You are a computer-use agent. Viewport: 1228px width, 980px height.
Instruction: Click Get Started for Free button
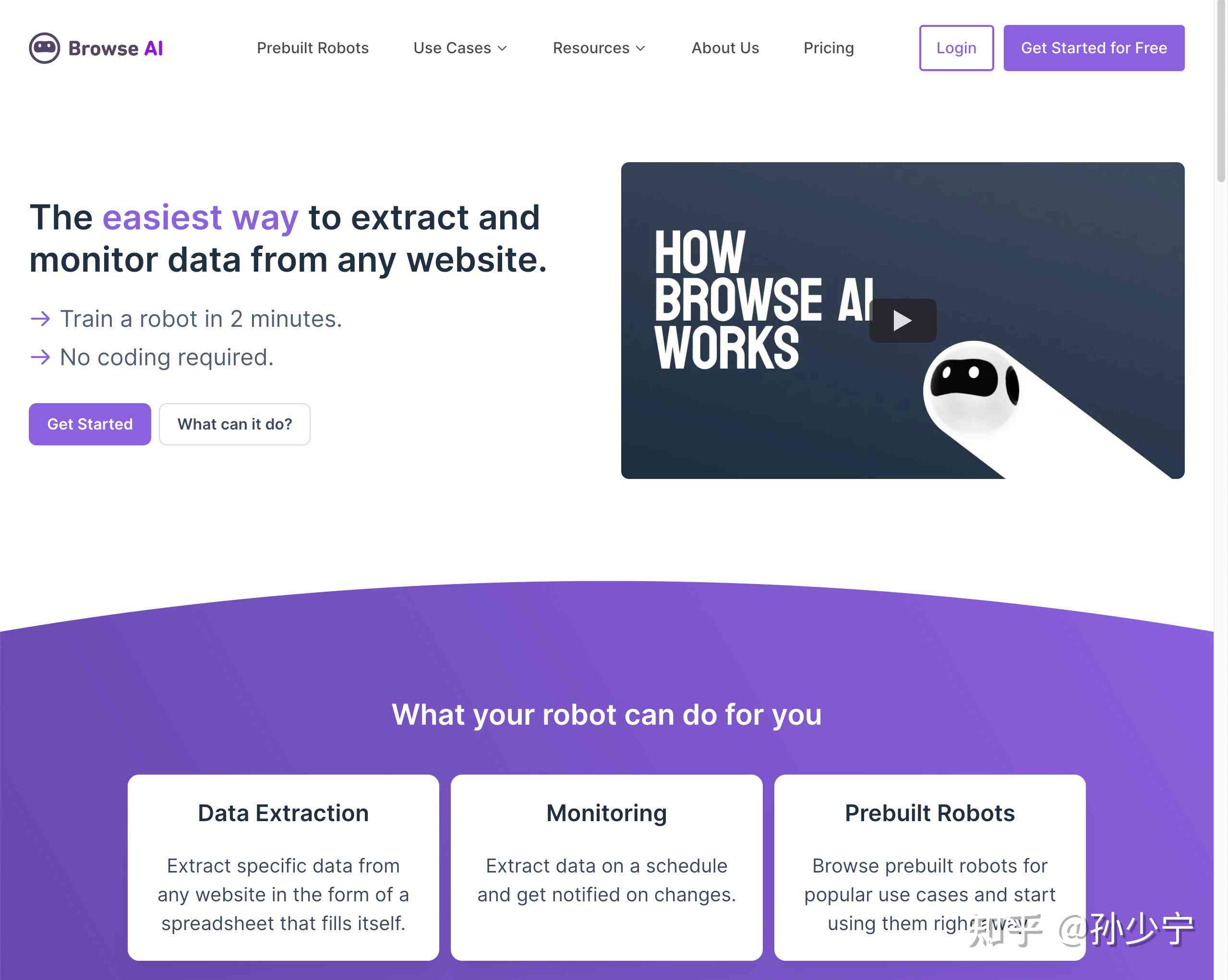coord(1094,47)
